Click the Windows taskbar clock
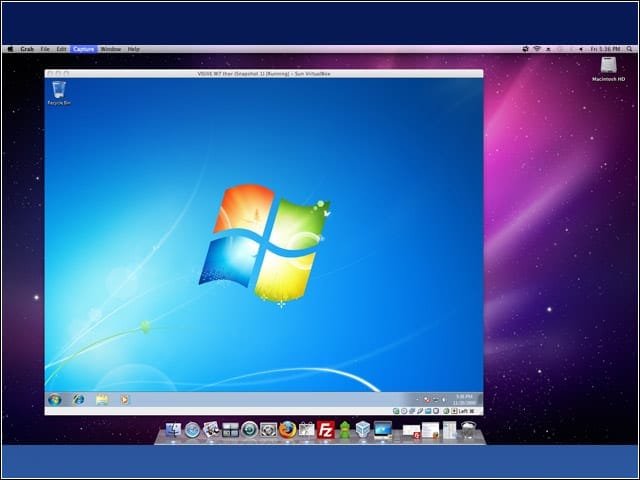The height and width of the screenshot is (480, 640). [463, 399]
